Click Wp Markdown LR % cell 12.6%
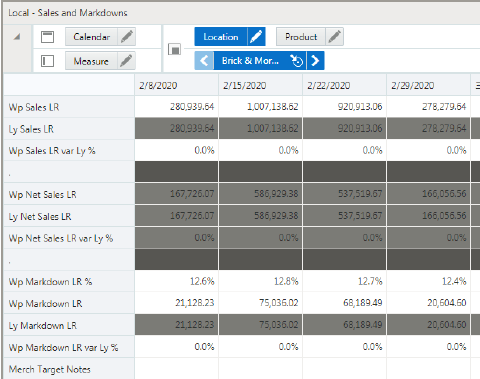This screenshot has height=379, width=480. pos(177,281)
